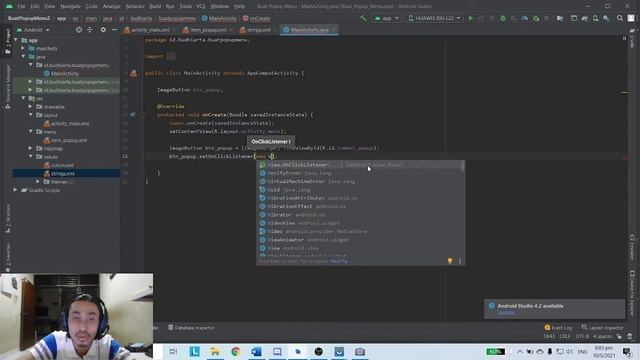Toggle the Project tool window side tab
Viewport: 640px width, 360px height.
tap(7, 43)
